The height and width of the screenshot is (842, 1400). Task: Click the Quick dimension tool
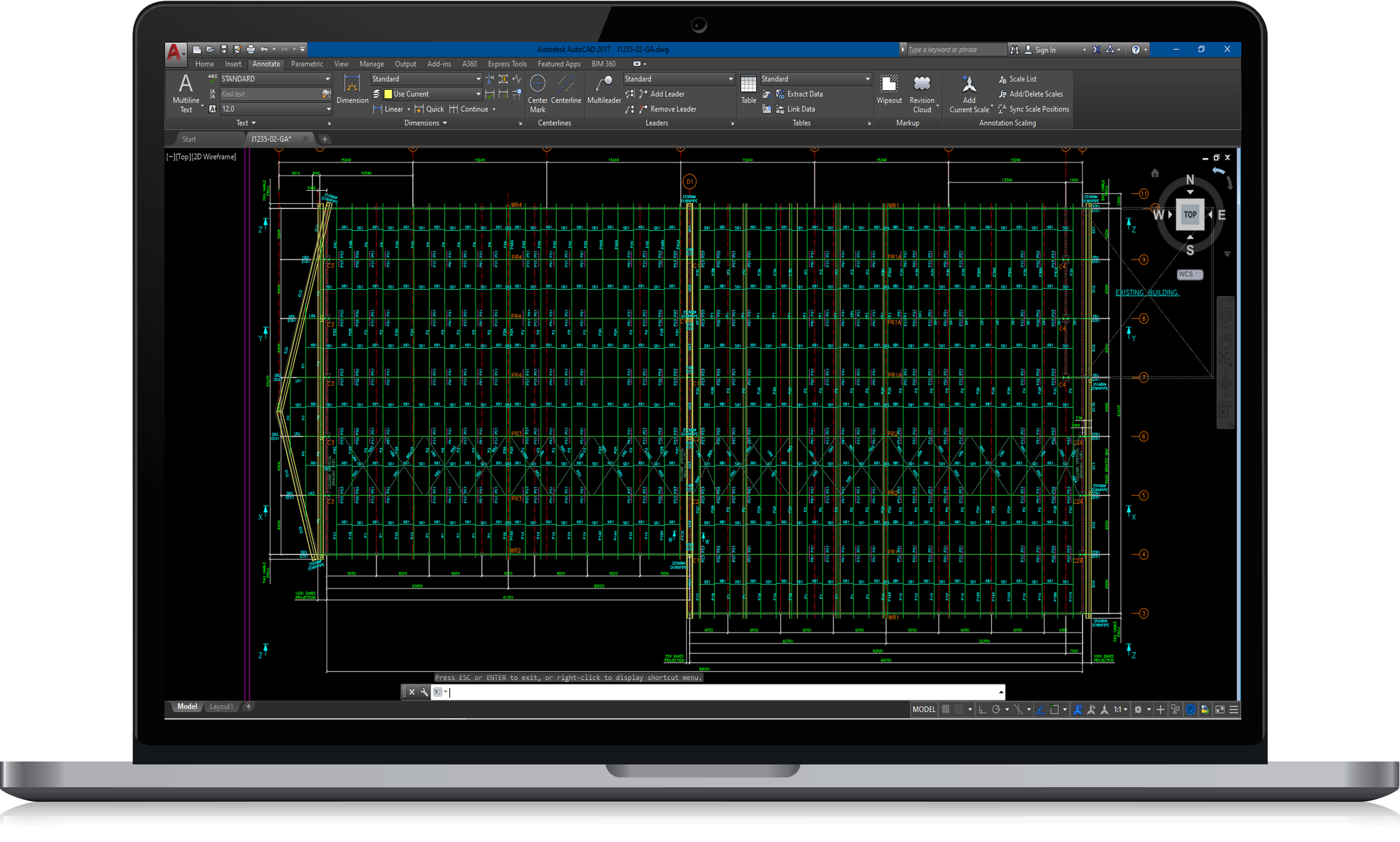tap(429, 109)
